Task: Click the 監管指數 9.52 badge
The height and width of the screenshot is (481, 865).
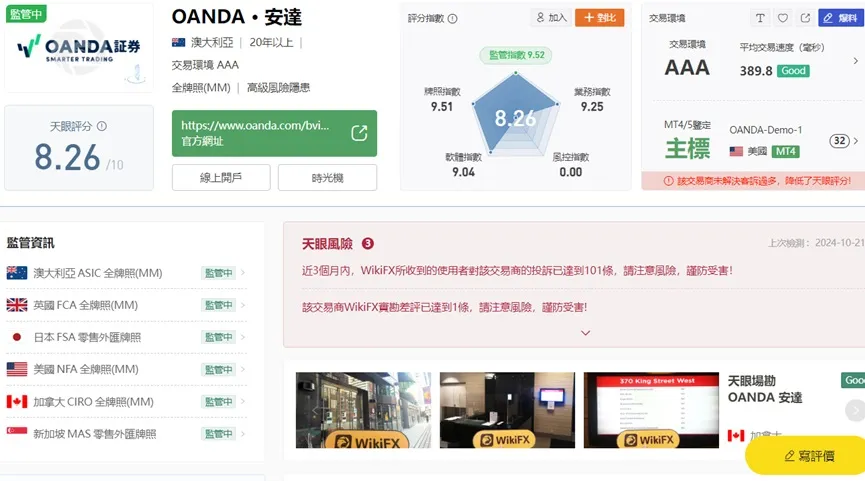Action: pyautogui.click(x=516, y=55)
